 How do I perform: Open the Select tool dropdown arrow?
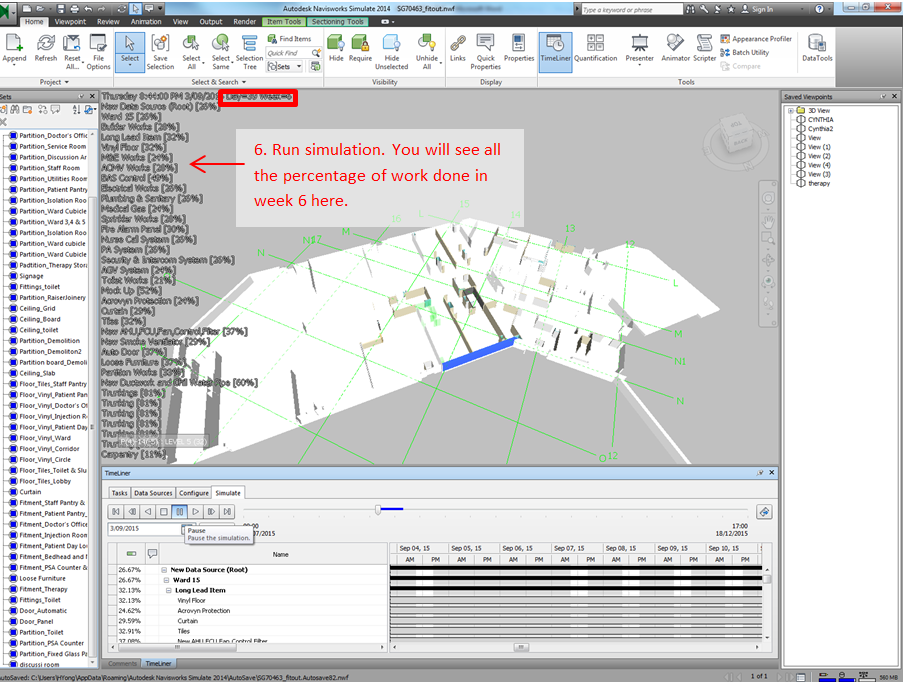[x=129, y=66]
